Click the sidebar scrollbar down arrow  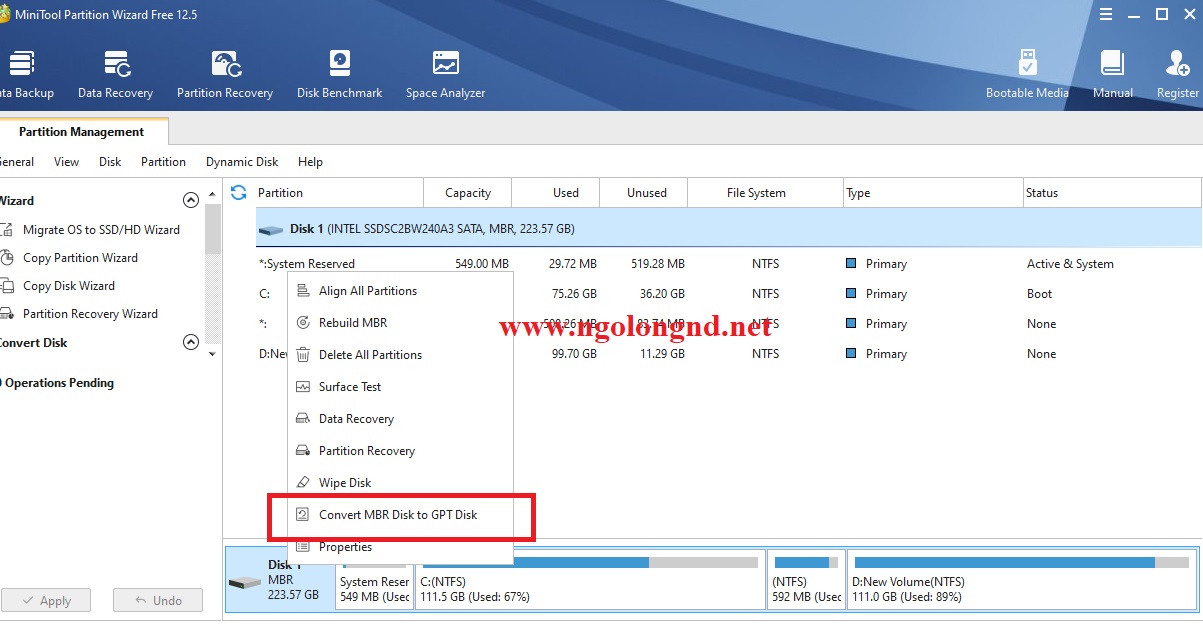pos(212,354)
